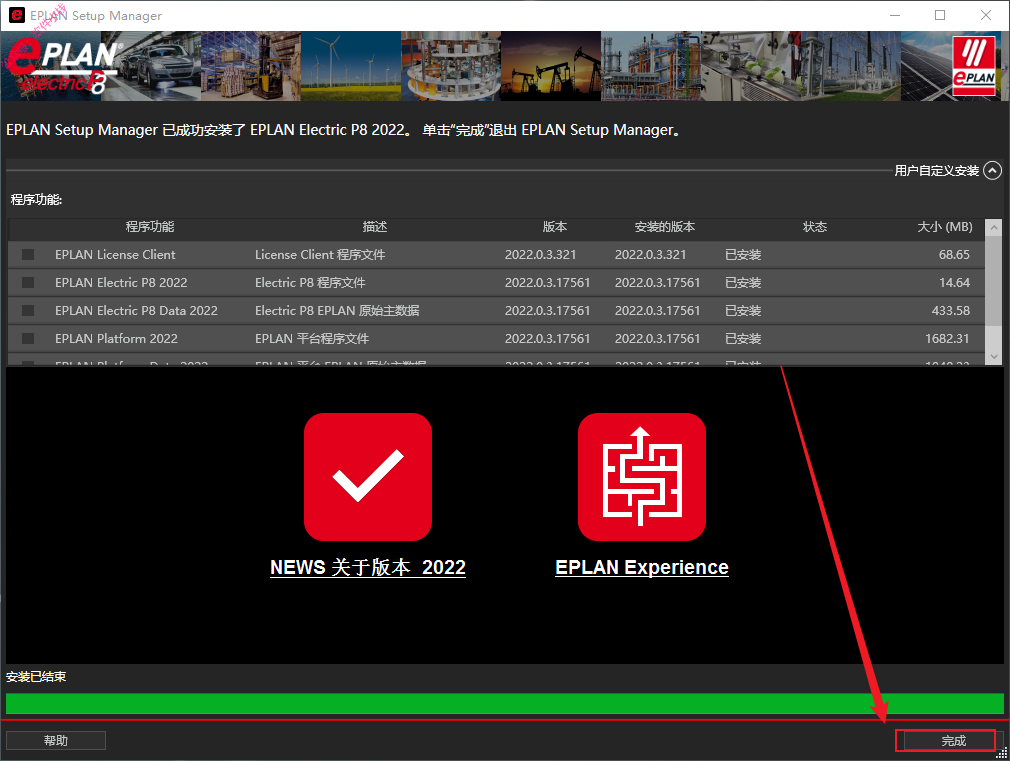Click the 安装的版本 column header
Image resolution: width=1010 pixels, height=761 pixels.
tap(665, 227)
